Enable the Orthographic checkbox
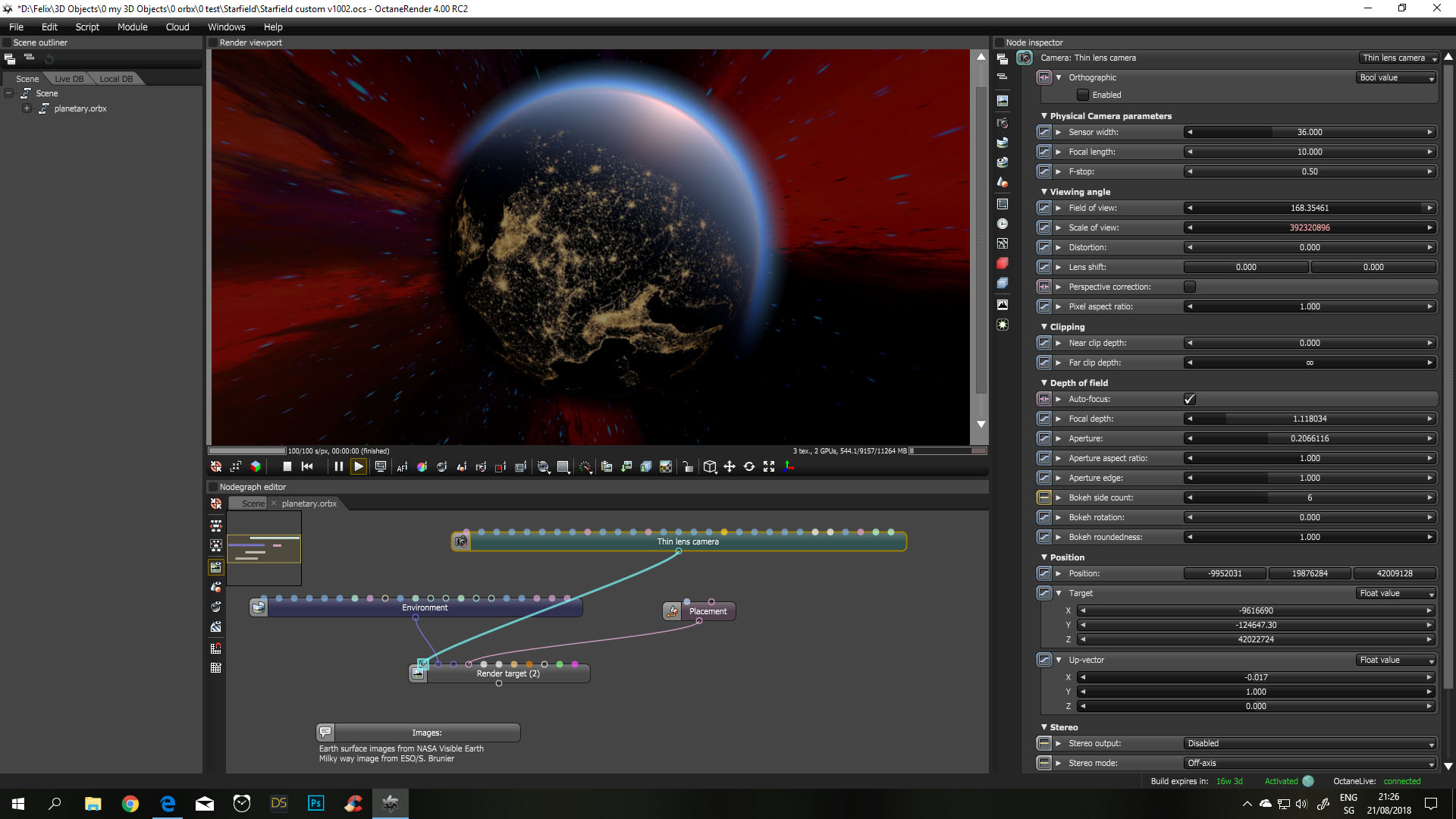The height and width of the screenshot is (819, 1456). [1083, 95]
